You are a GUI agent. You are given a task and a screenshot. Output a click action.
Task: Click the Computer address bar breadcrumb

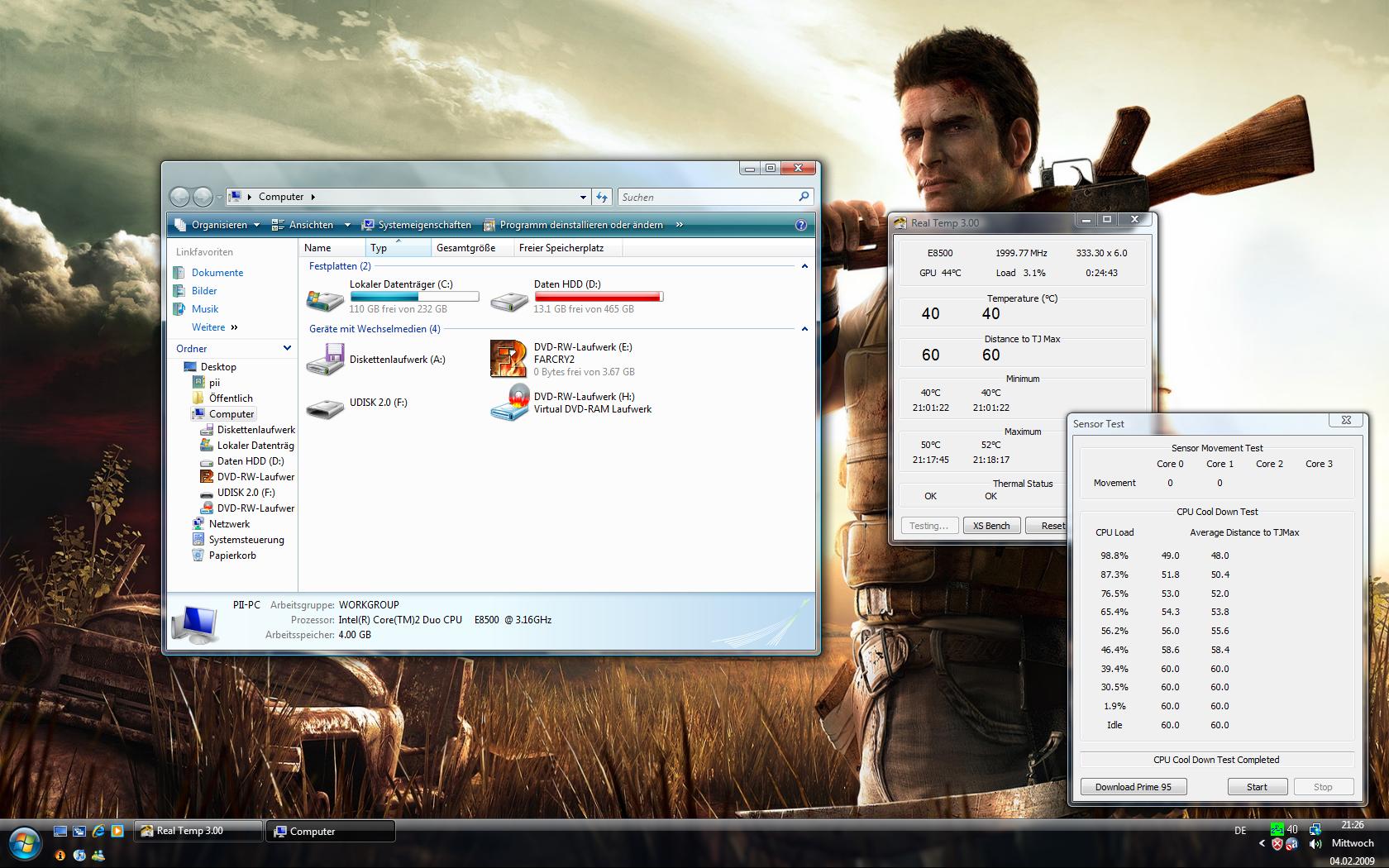[281, 197]
